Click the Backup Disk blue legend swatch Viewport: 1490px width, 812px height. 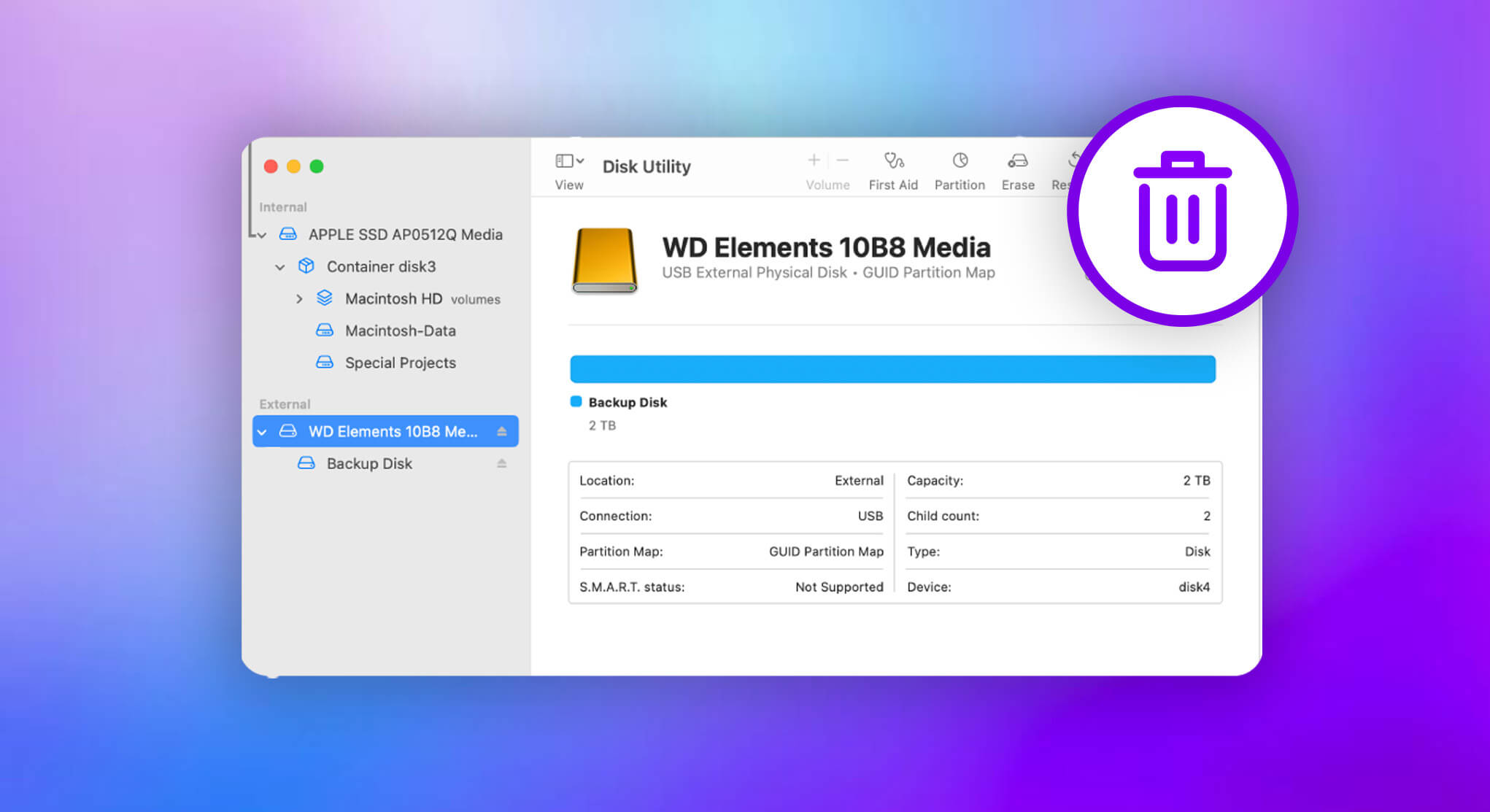[x=576, y=401]
